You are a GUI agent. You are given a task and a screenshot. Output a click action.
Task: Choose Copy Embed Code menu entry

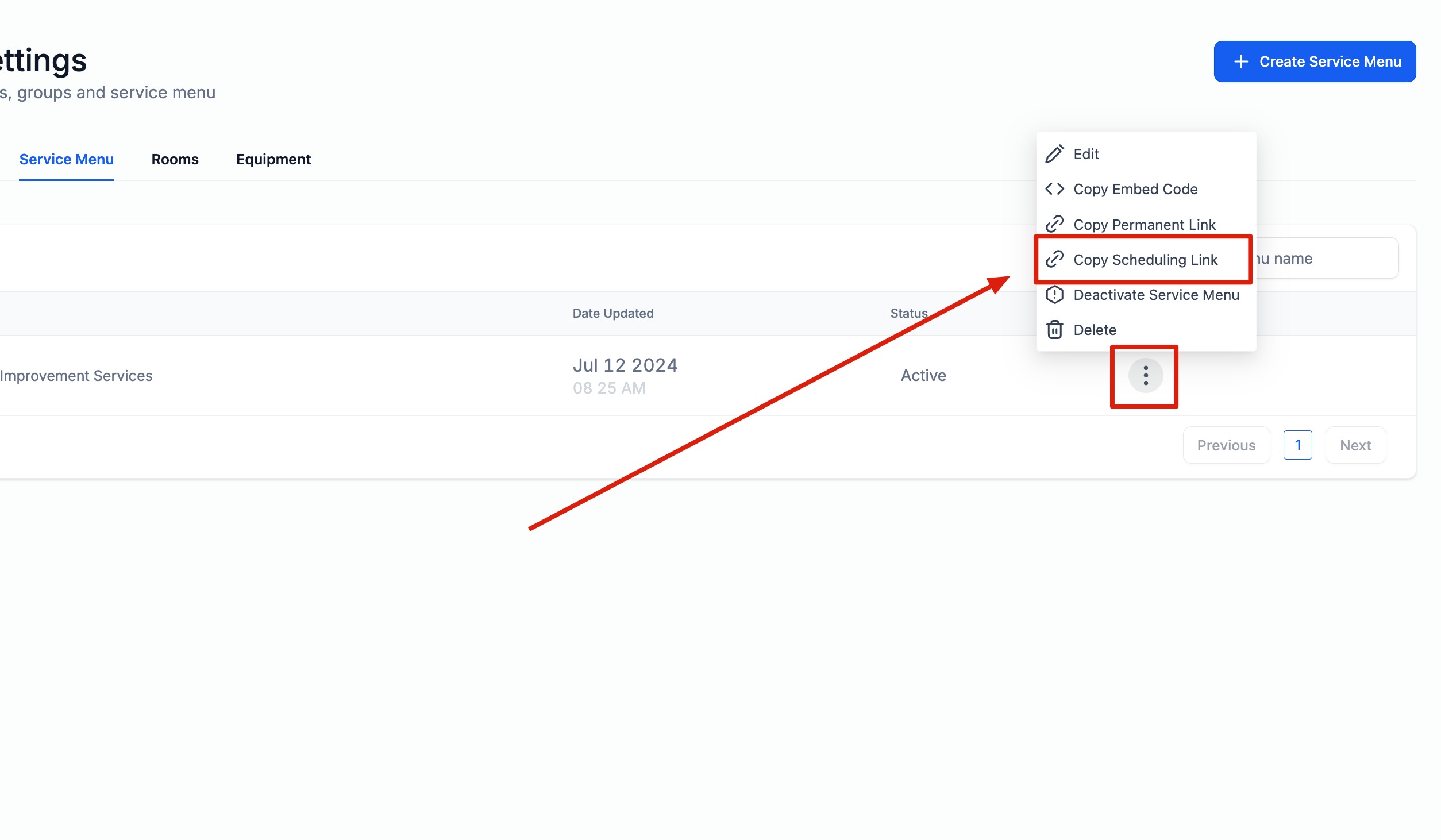1135,189
